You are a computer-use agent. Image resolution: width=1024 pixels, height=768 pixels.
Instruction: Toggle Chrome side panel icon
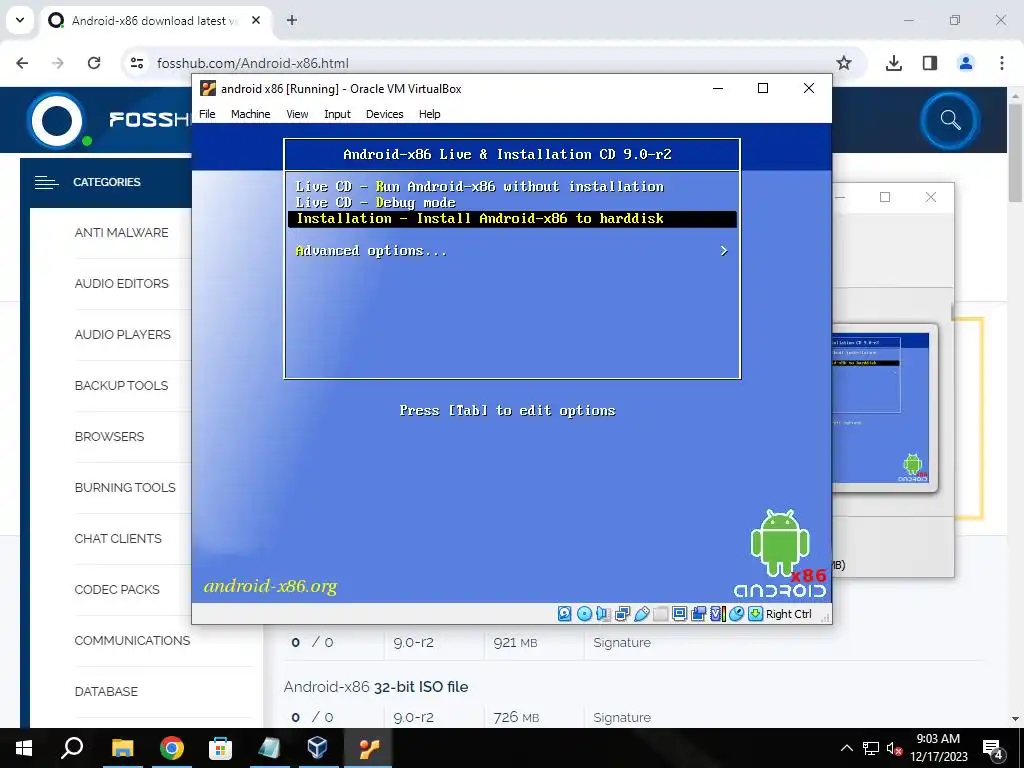coord(930,63)
